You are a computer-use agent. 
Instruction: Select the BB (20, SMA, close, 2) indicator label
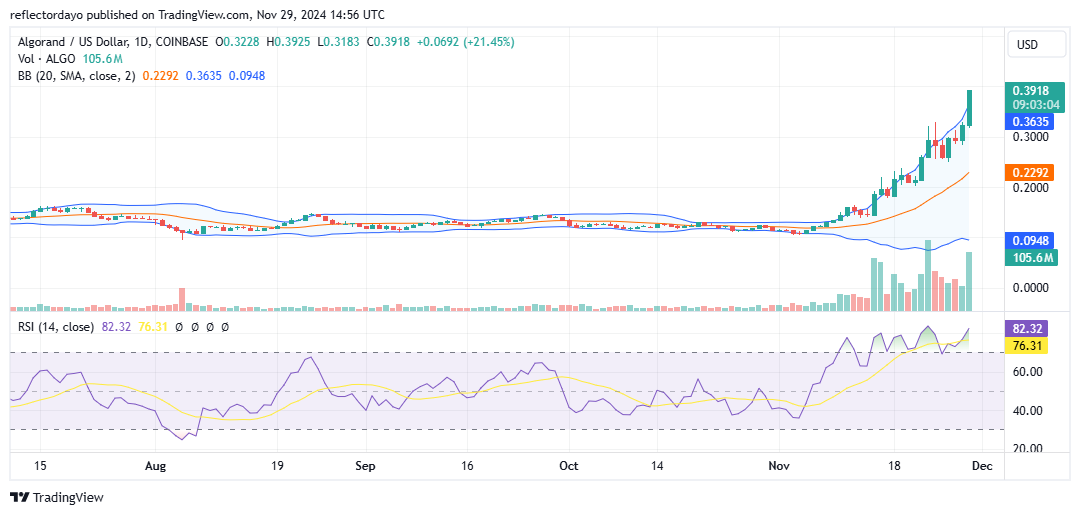[x=77, y=76]
